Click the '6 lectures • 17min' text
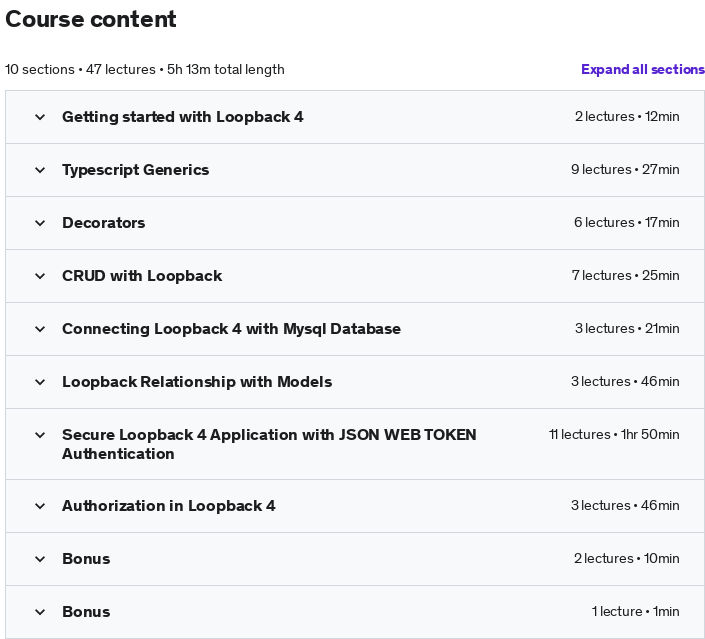Viewport: 705px width, 639px height. point(626,223)
